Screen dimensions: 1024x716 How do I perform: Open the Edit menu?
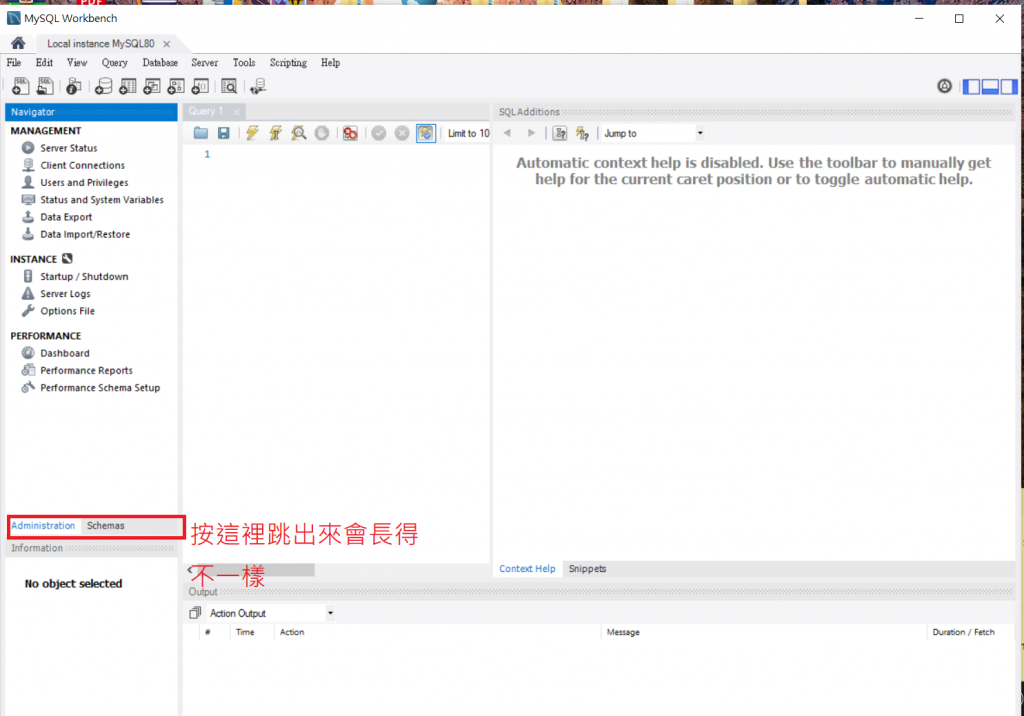pyautogui.click(x=44, y=63)
